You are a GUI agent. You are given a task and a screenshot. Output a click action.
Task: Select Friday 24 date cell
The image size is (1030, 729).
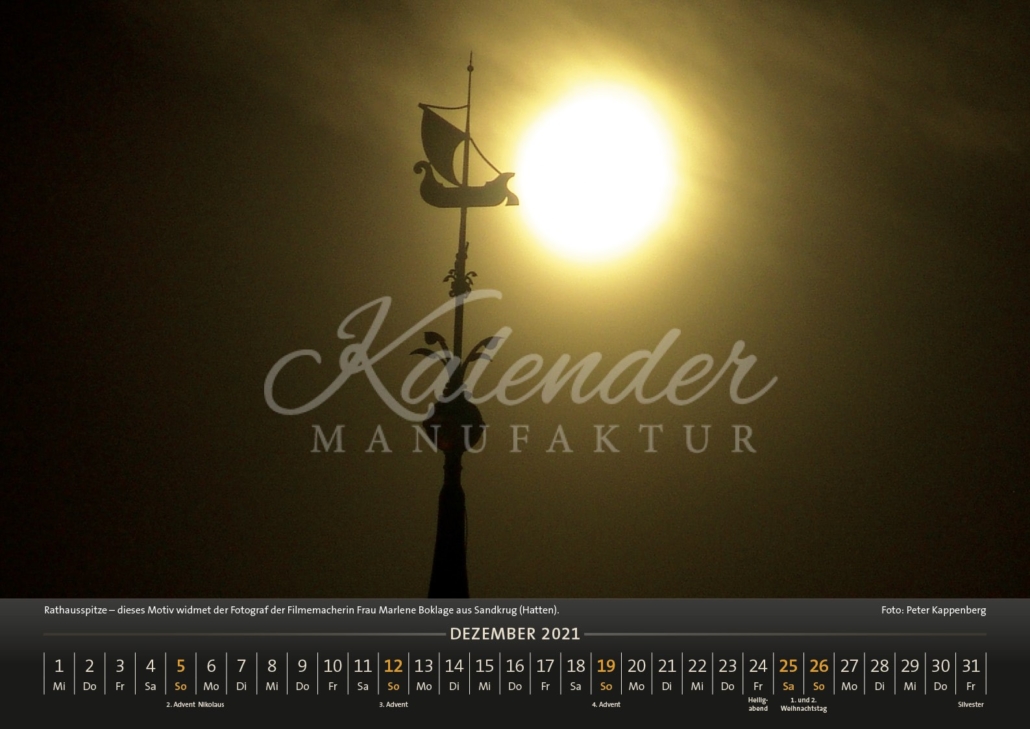click(758, 672)
